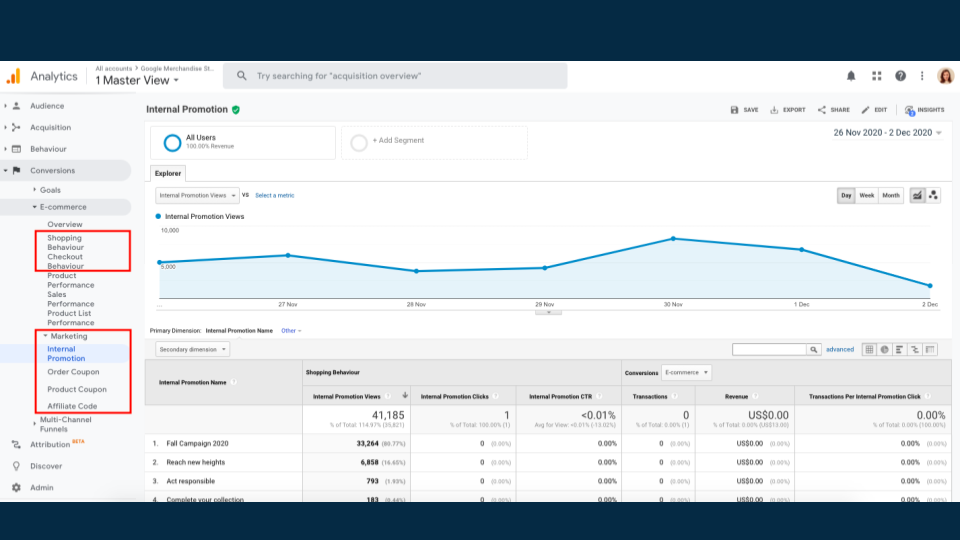The image size is (960, 540).
Task: Select the Percentage pie view icon
Action: (x=884, y=350)
